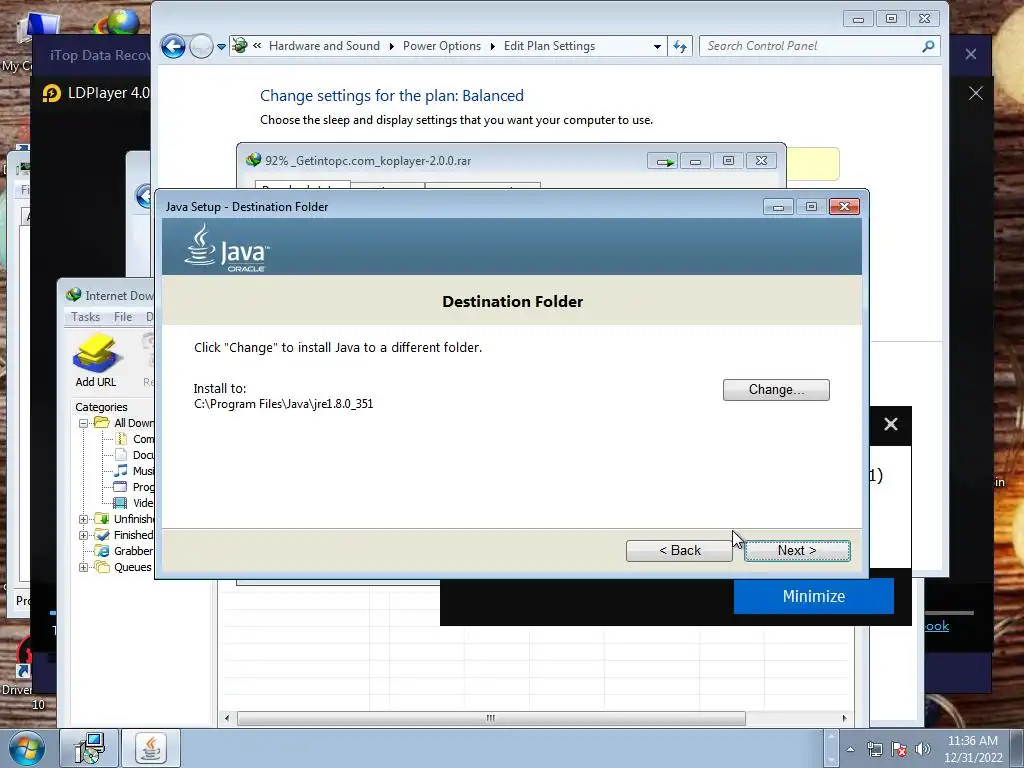
Task: Click the IDM horizontal scrollbar thumb
Action: (x=491, y=718)
